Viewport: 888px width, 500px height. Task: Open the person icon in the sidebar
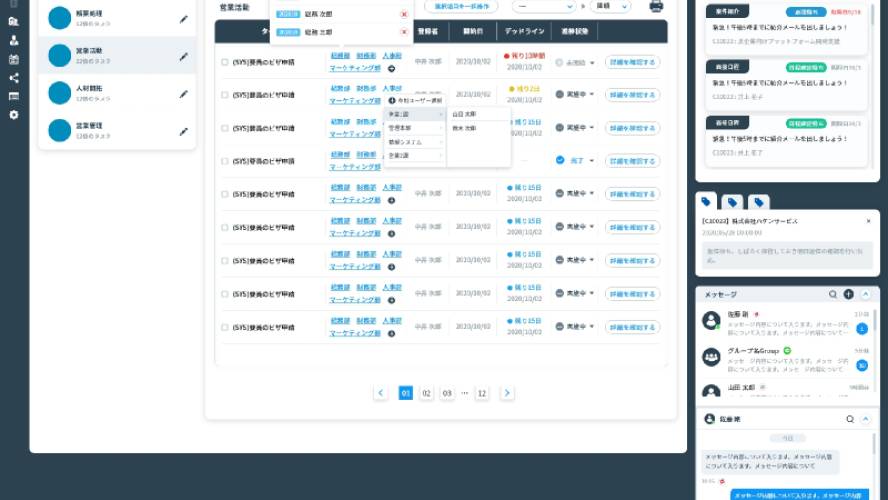pyautogui.click(x=14, y=40)
